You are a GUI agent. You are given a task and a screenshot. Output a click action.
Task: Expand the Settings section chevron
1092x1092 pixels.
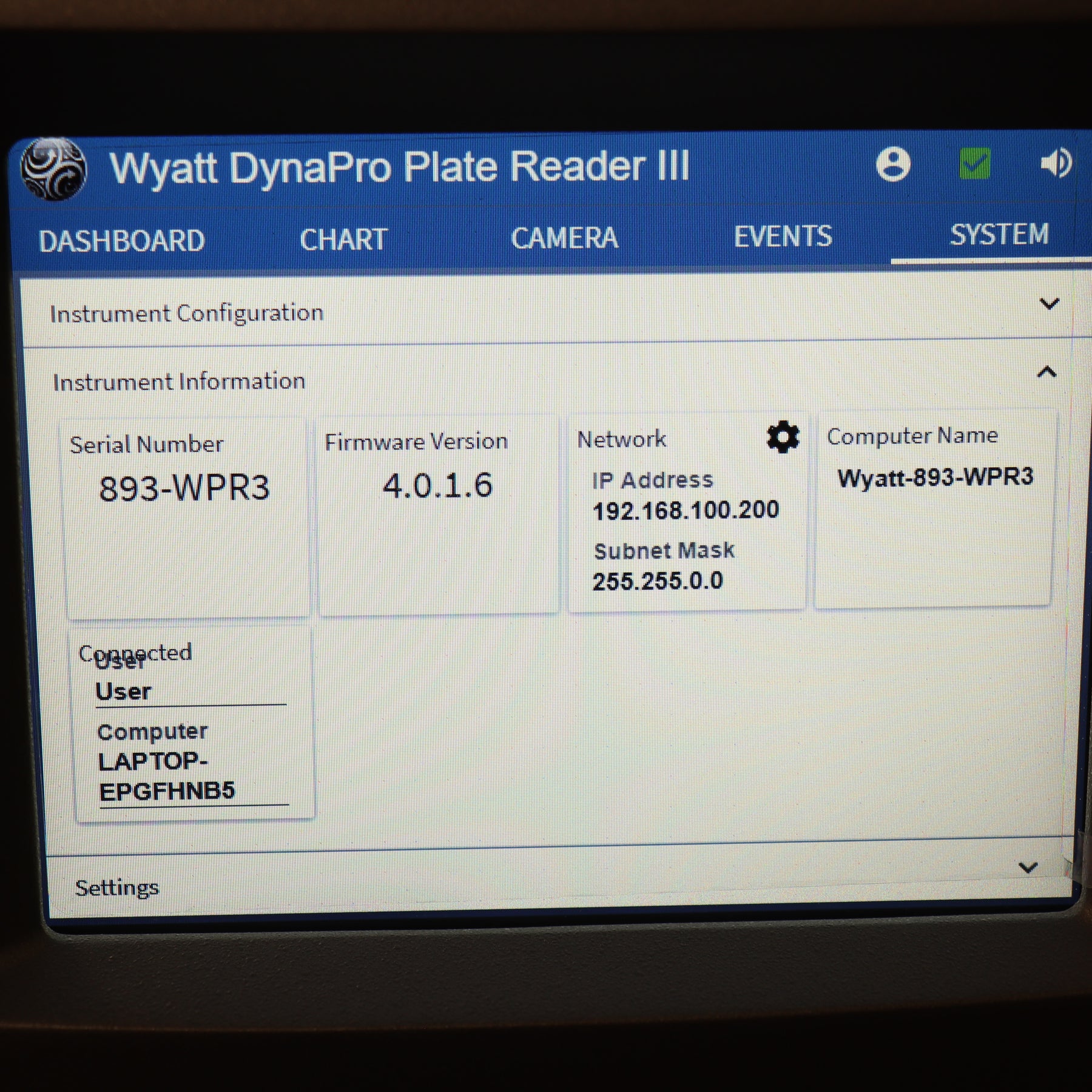click(1028, 868)
